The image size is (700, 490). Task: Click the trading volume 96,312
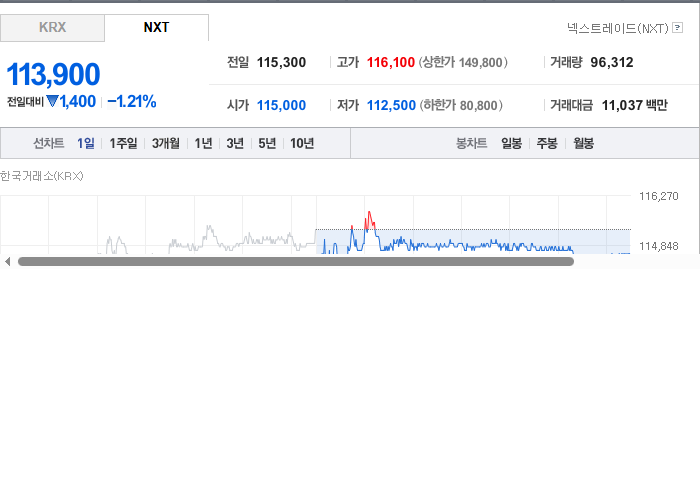tap(612, 62)
